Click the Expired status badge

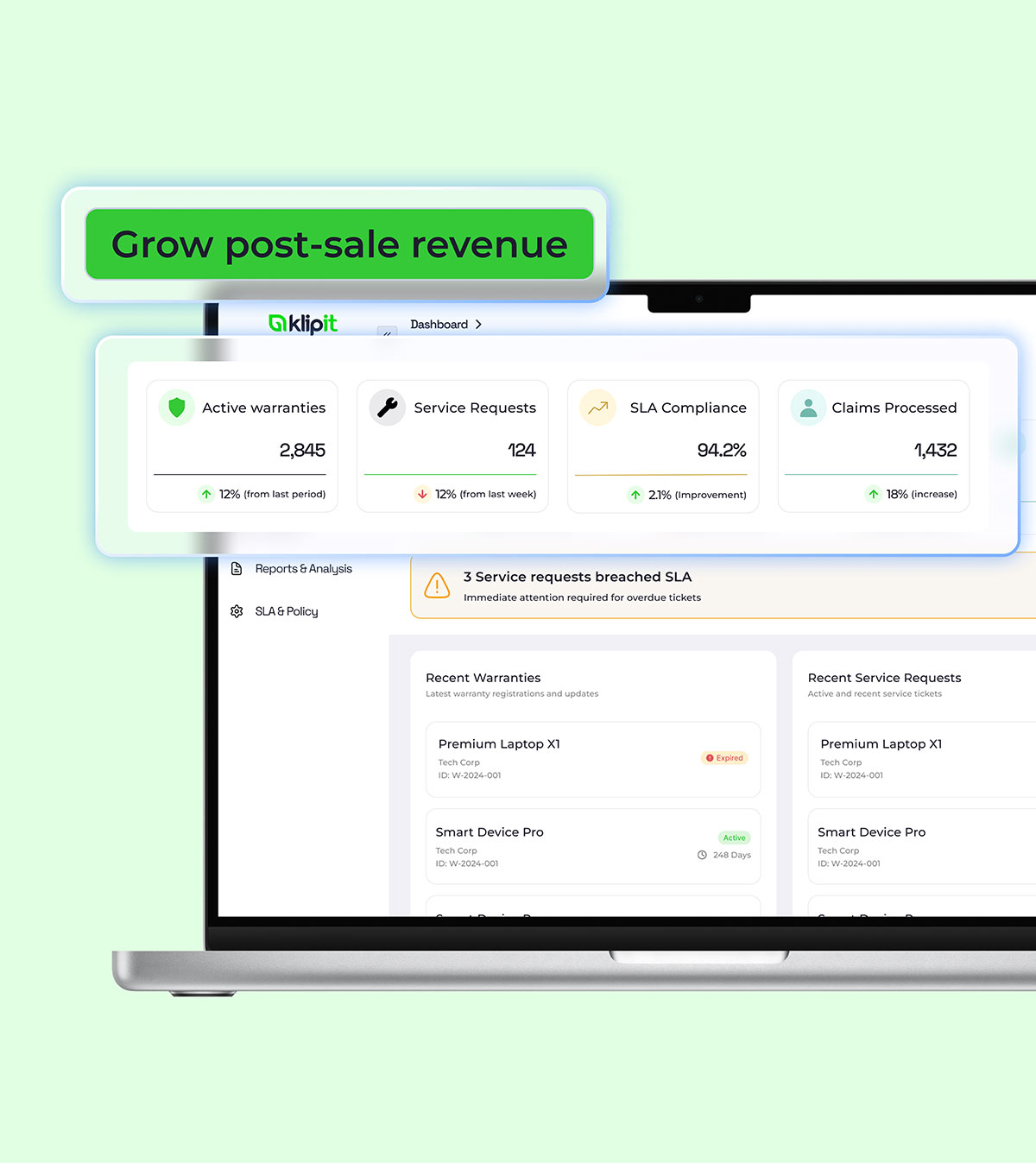tap(724, 758)
